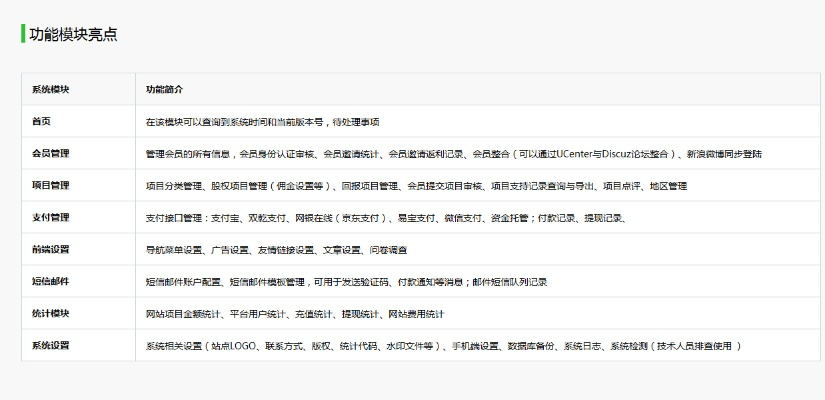The image size is (825, 400).
Task: Click the green bar beside 功能模块亮点
Action: (x=23, y=33)
